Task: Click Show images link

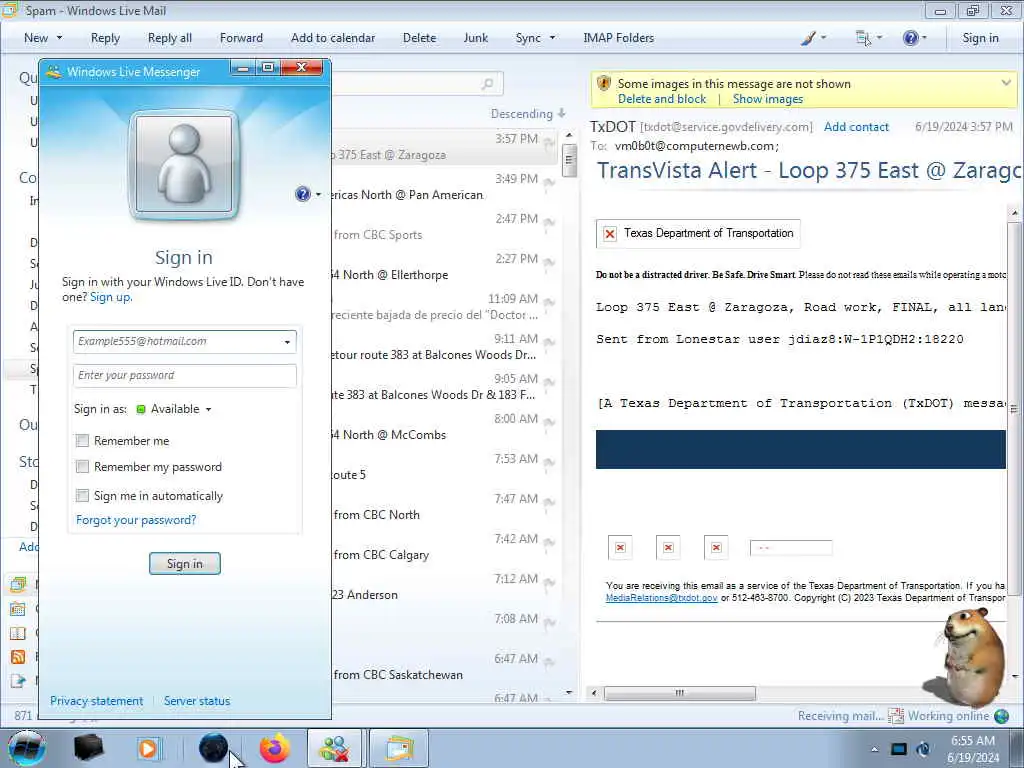Action: click(768, 99)
